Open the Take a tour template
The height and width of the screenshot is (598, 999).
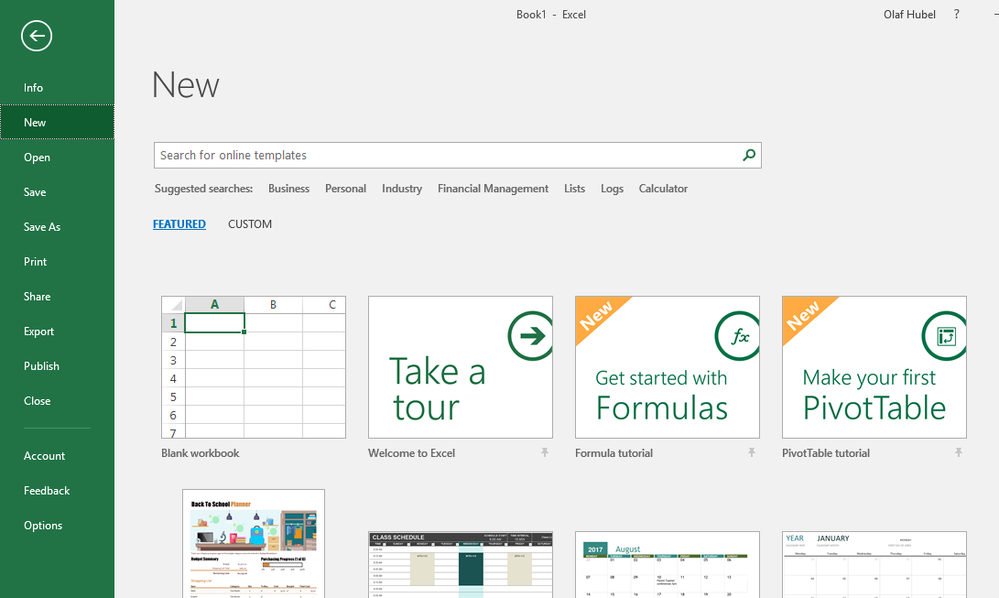(461, 367)
